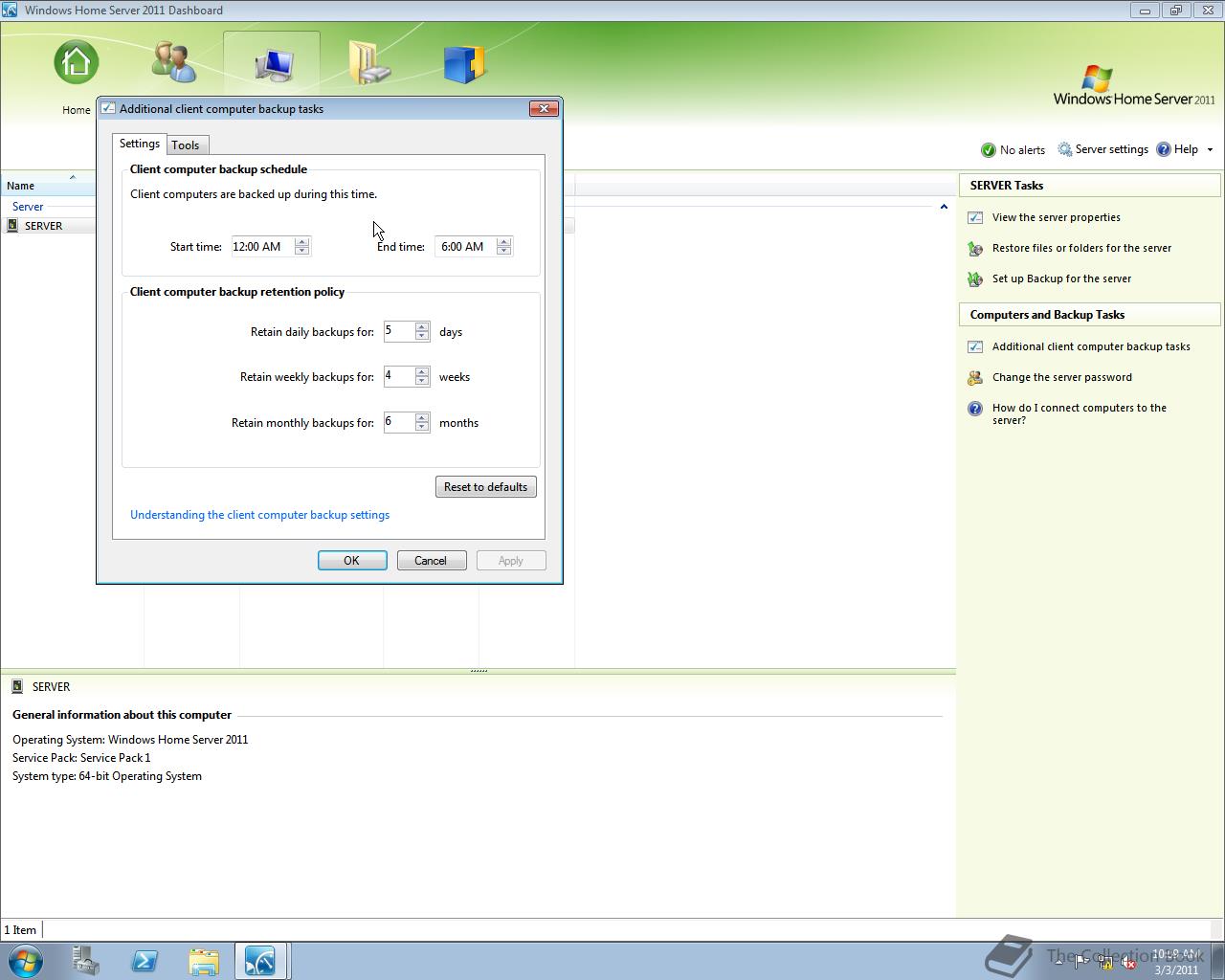Click the Additional client computer backup tasks icon
Screen dimensions: 1225x980
click(x=975, y=346)
